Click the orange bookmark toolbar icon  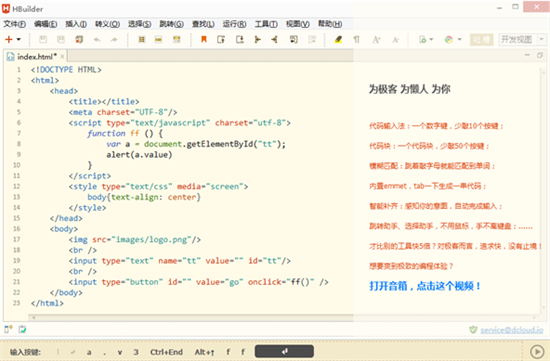203,39
